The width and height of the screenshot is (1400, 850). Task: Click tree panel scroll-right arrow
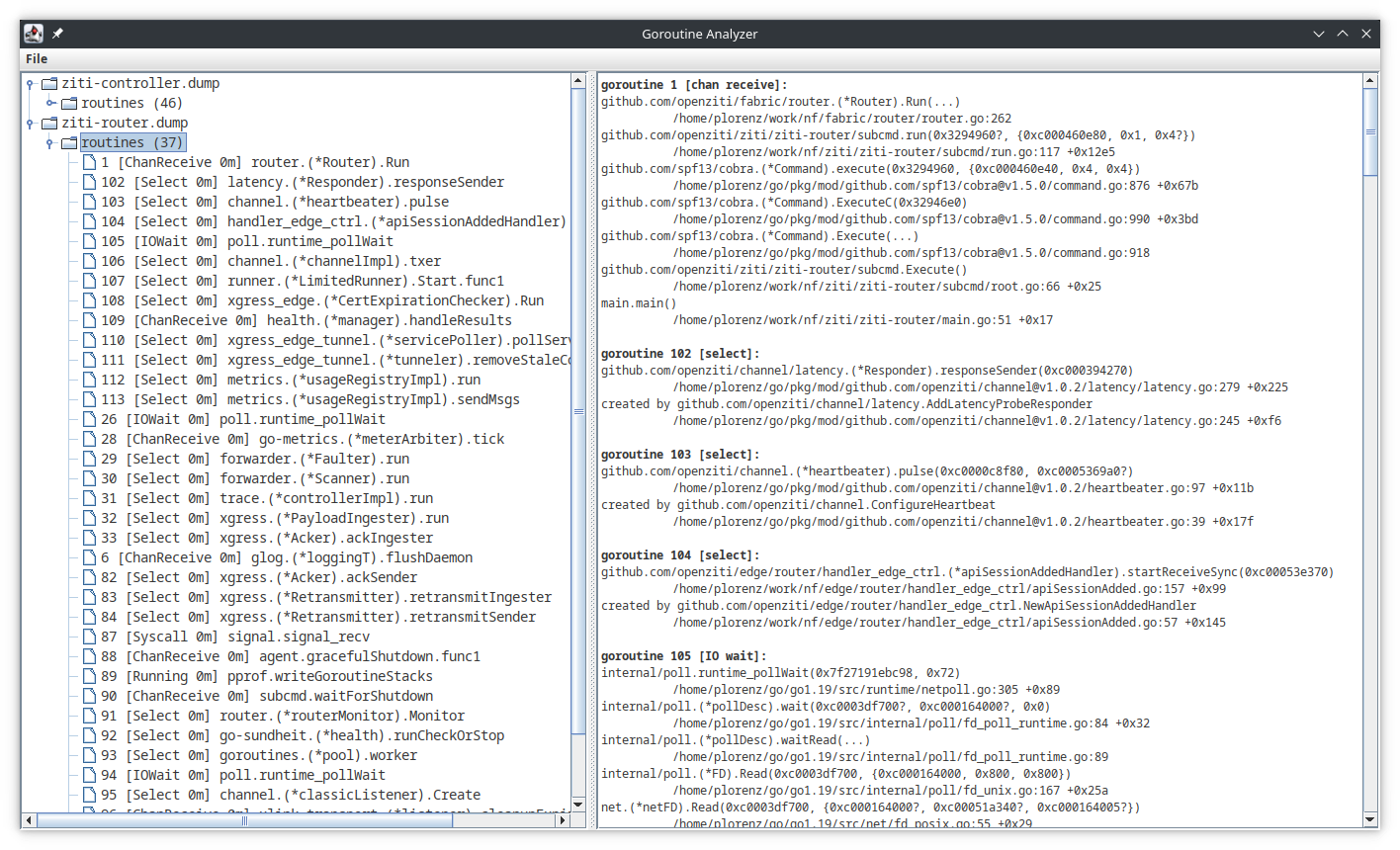(x=563, y=819)
